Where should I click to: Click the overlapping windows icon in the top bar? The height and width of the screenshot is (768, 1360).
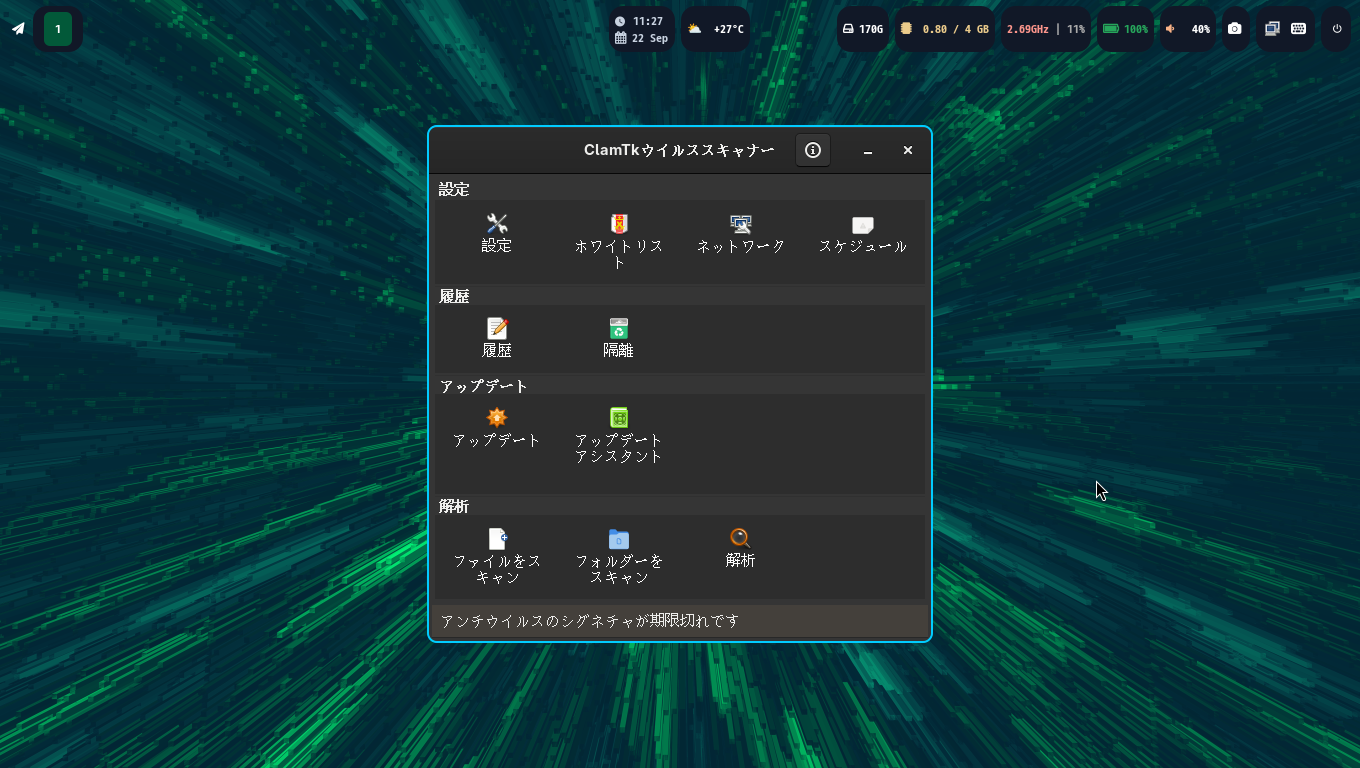click(x=1272, y=29)
